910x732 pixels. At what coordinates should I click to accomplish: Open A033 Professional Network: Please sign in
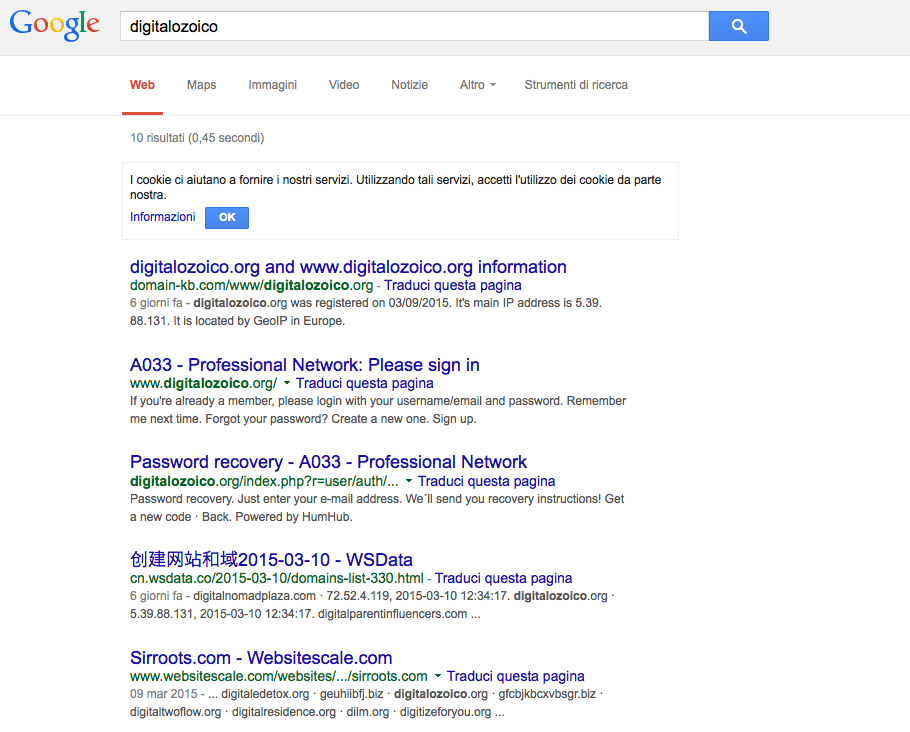pyautogui.click(x=305, y=365)
